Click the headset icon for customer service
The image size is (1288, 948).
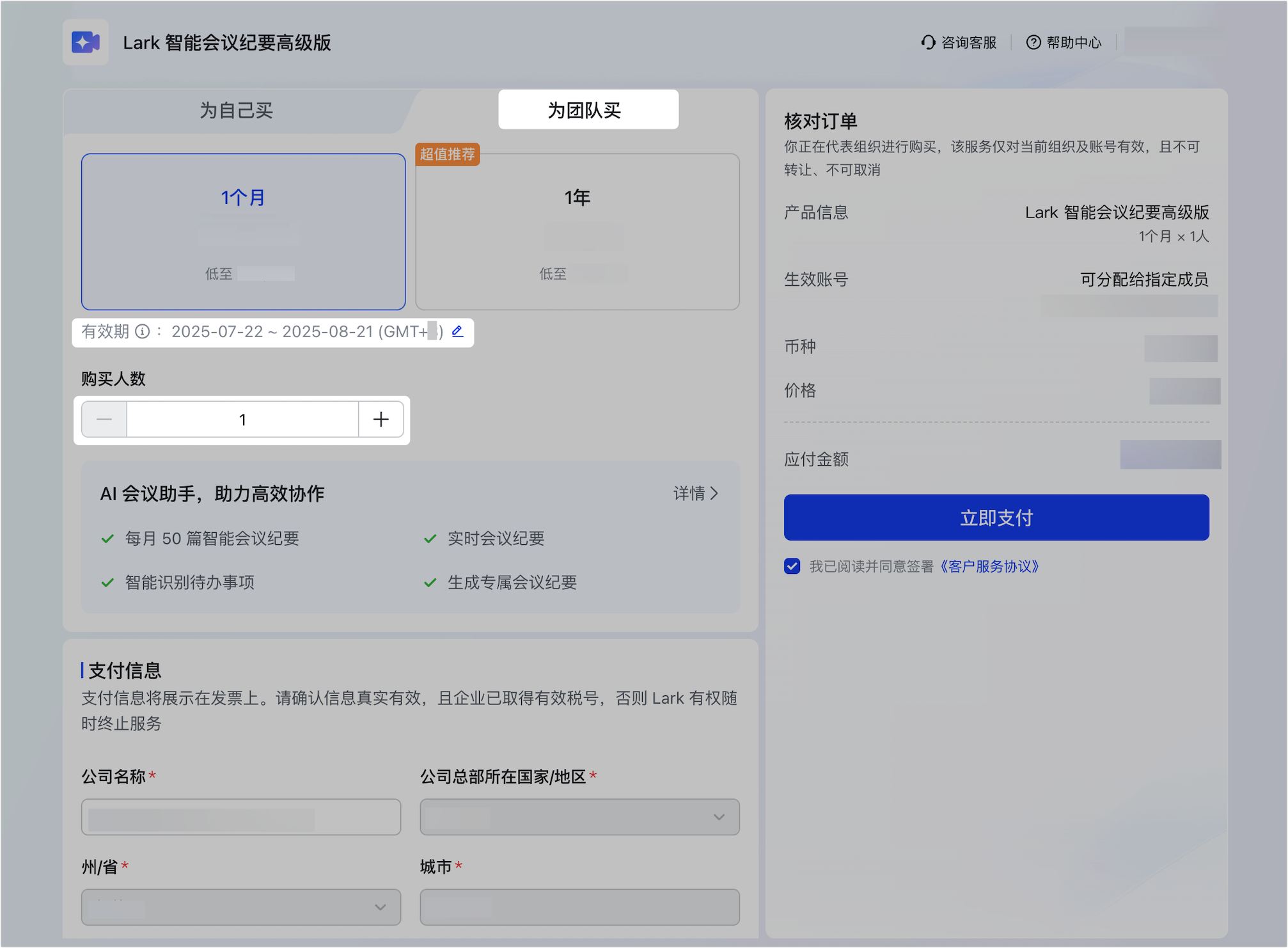928,42
